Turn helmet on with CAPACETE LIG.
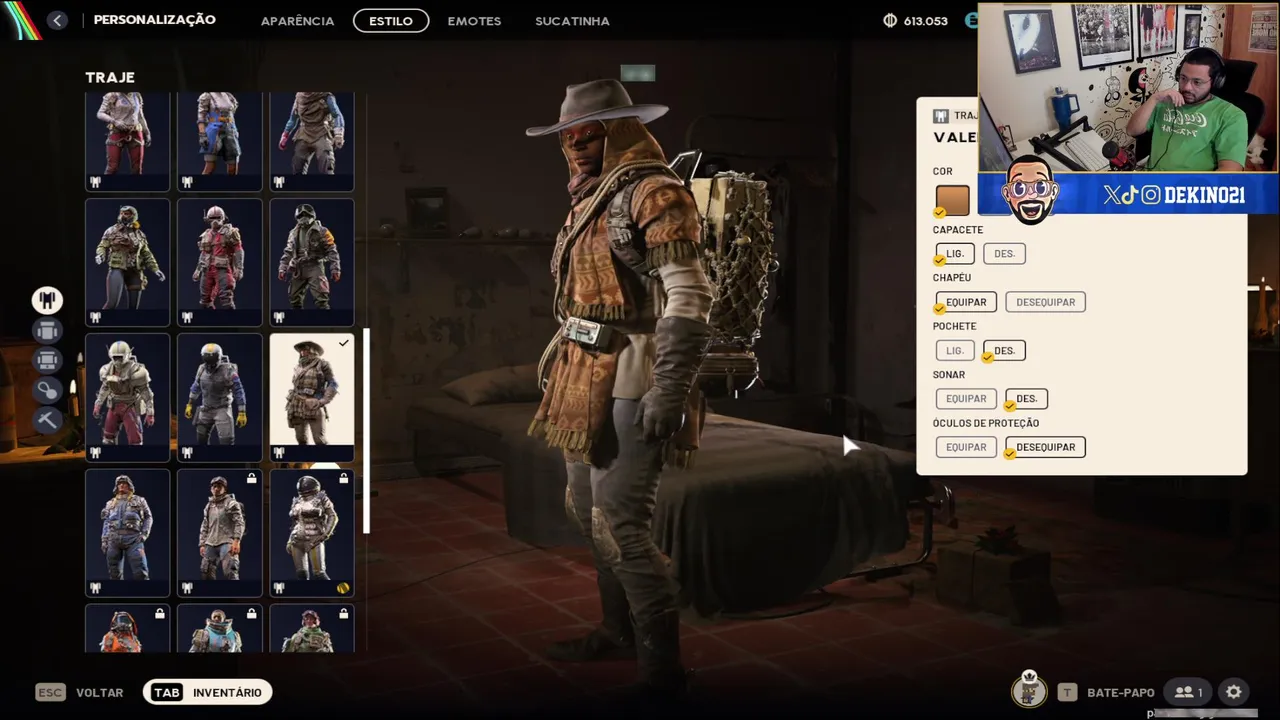This screenshot has width=1280, height=720. coord(955,254)
